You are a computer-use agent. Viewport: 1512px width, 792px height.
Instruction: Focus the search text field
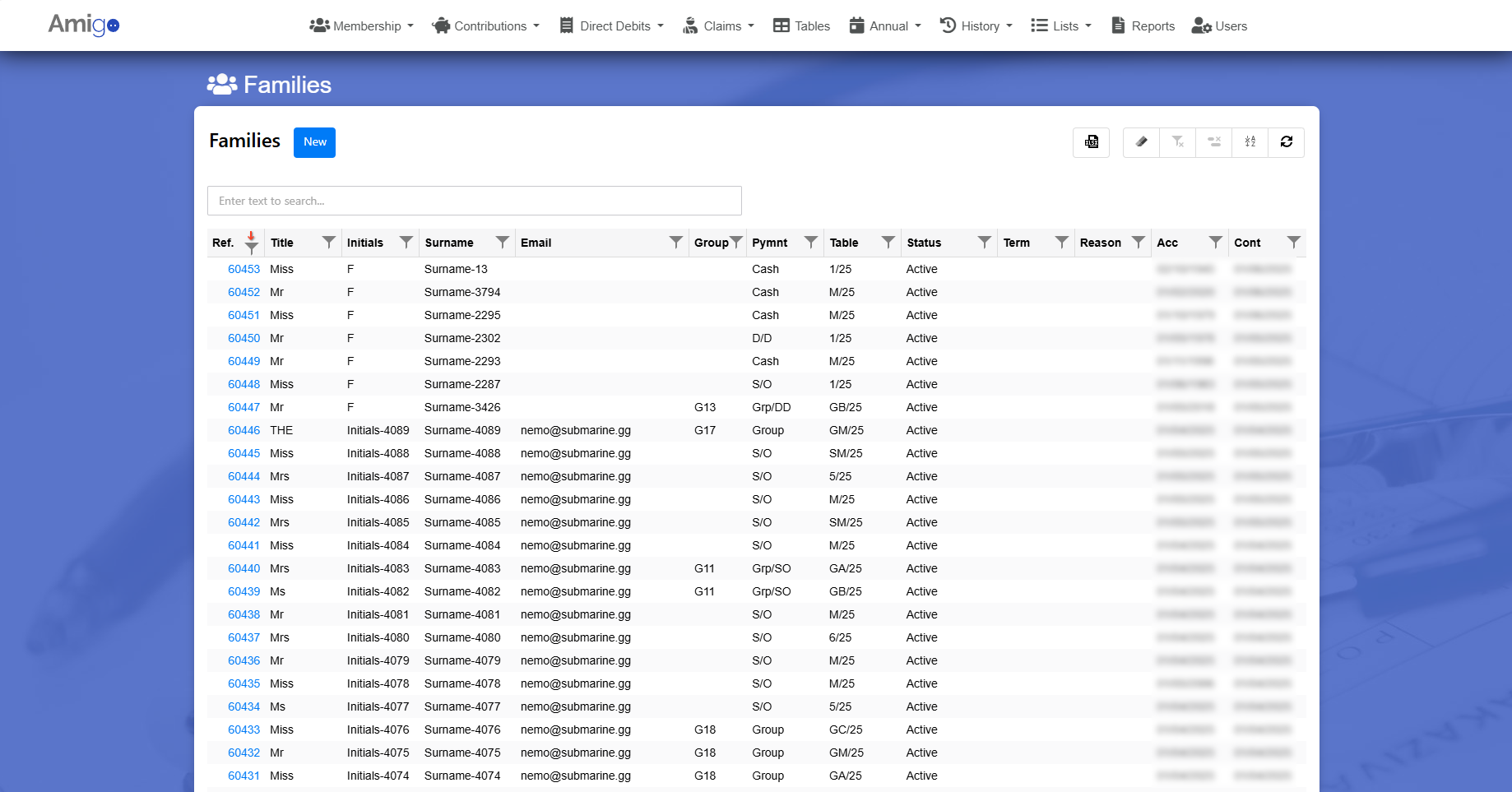[x=474, y=201]
